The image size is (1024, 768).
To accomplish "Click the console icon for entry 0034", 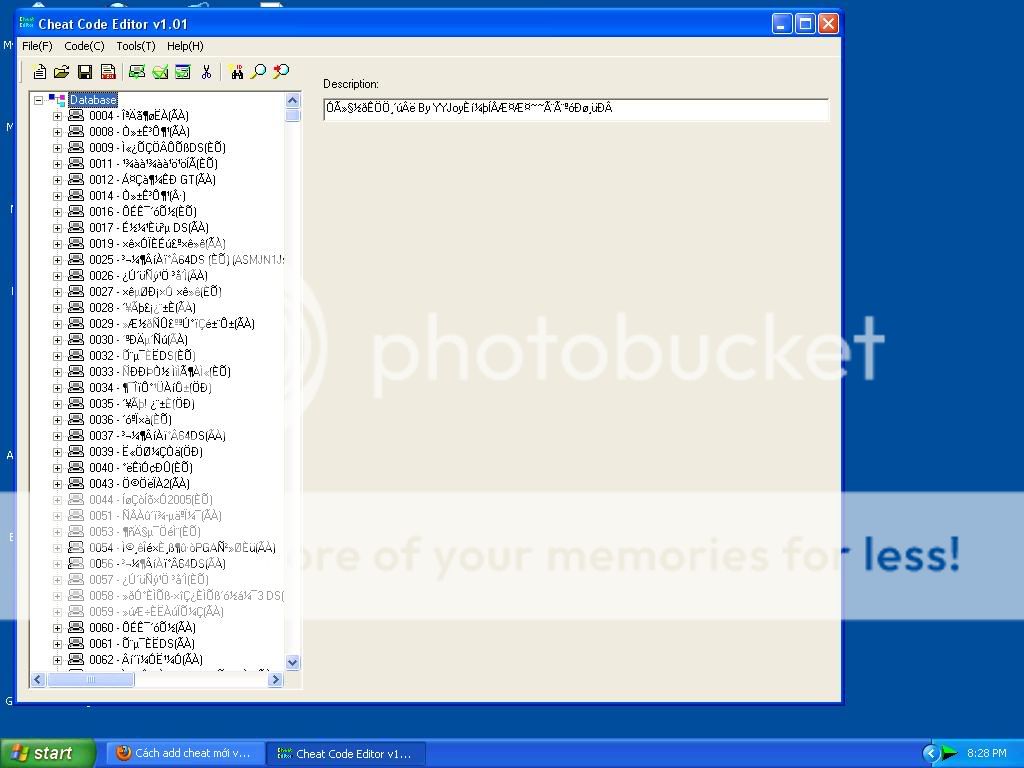I will coord(76,387).
